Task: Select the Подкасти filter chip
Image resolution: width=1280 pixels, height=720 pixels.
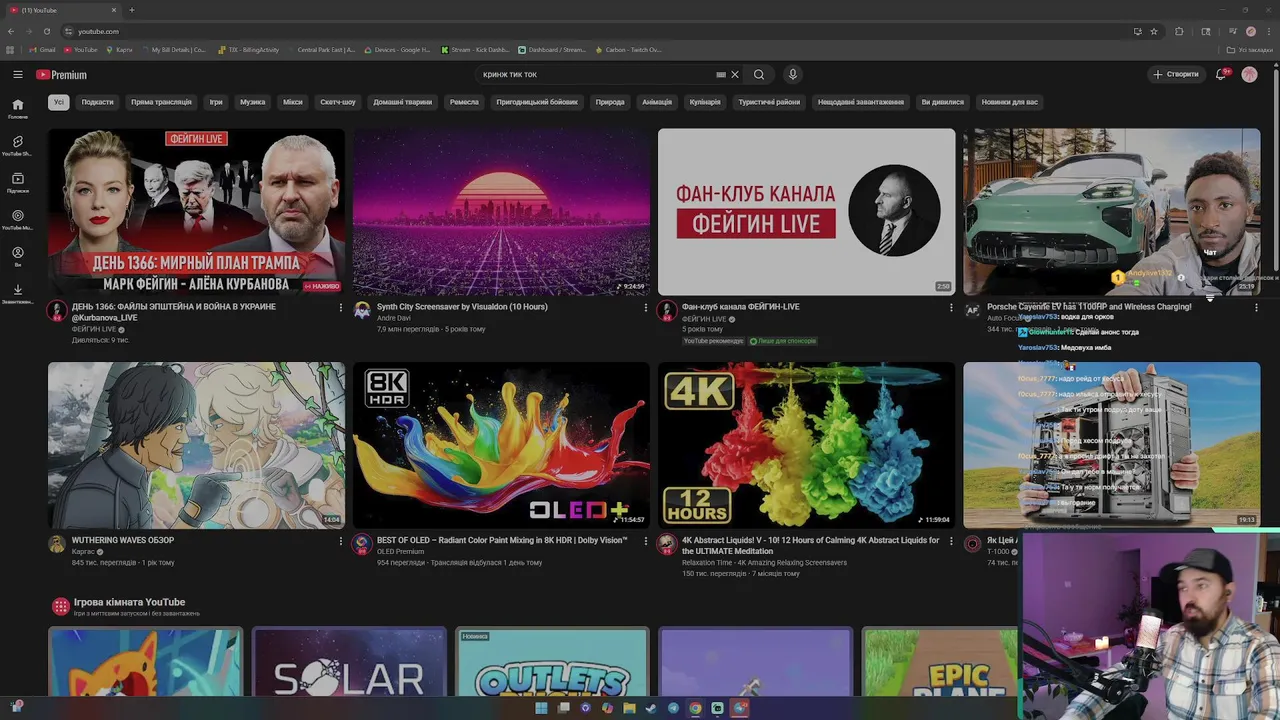Action: pyautogui.click(x=97, y=102)
